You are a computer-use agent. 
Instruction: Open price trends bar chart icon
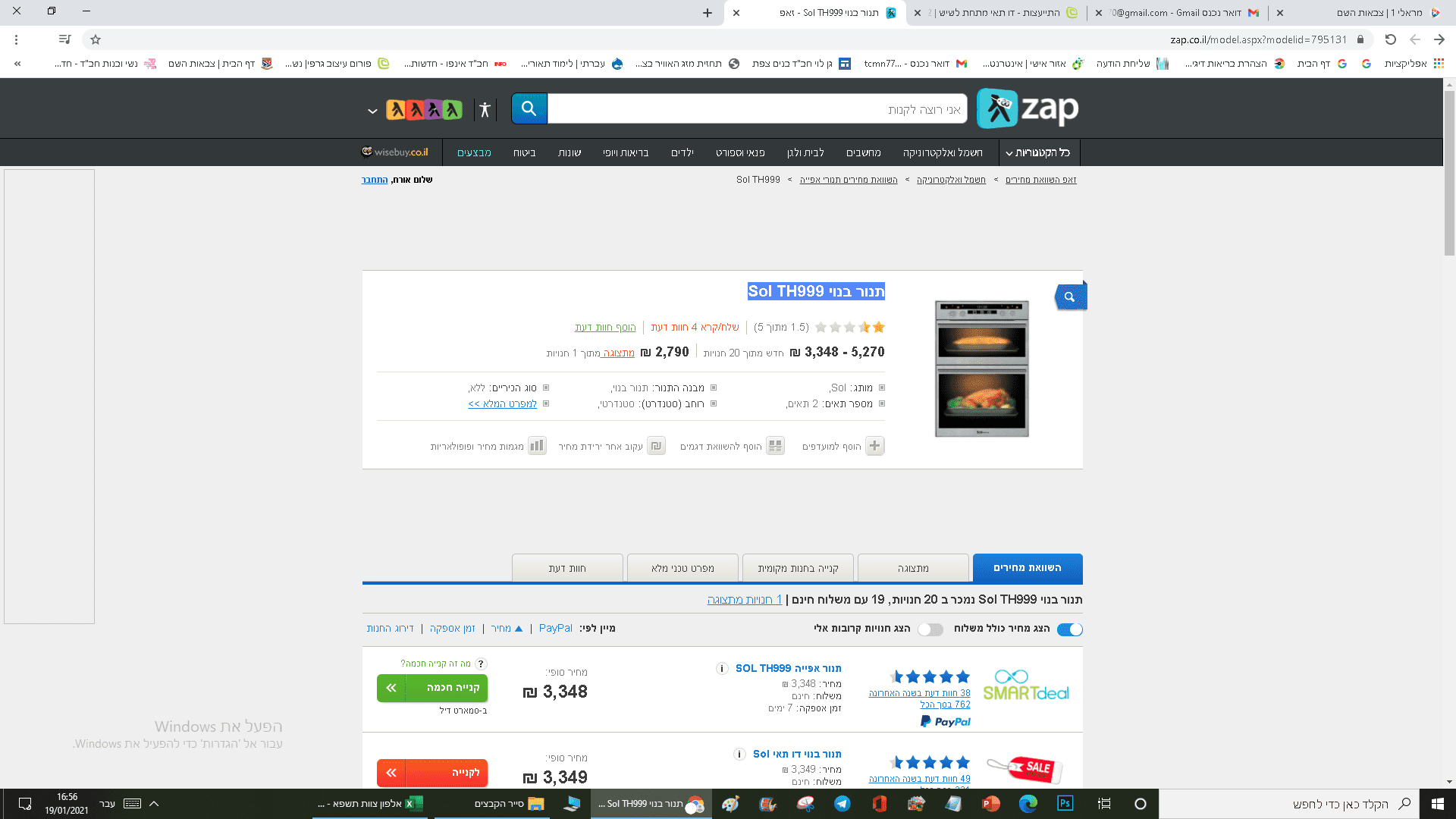[537, 446]
